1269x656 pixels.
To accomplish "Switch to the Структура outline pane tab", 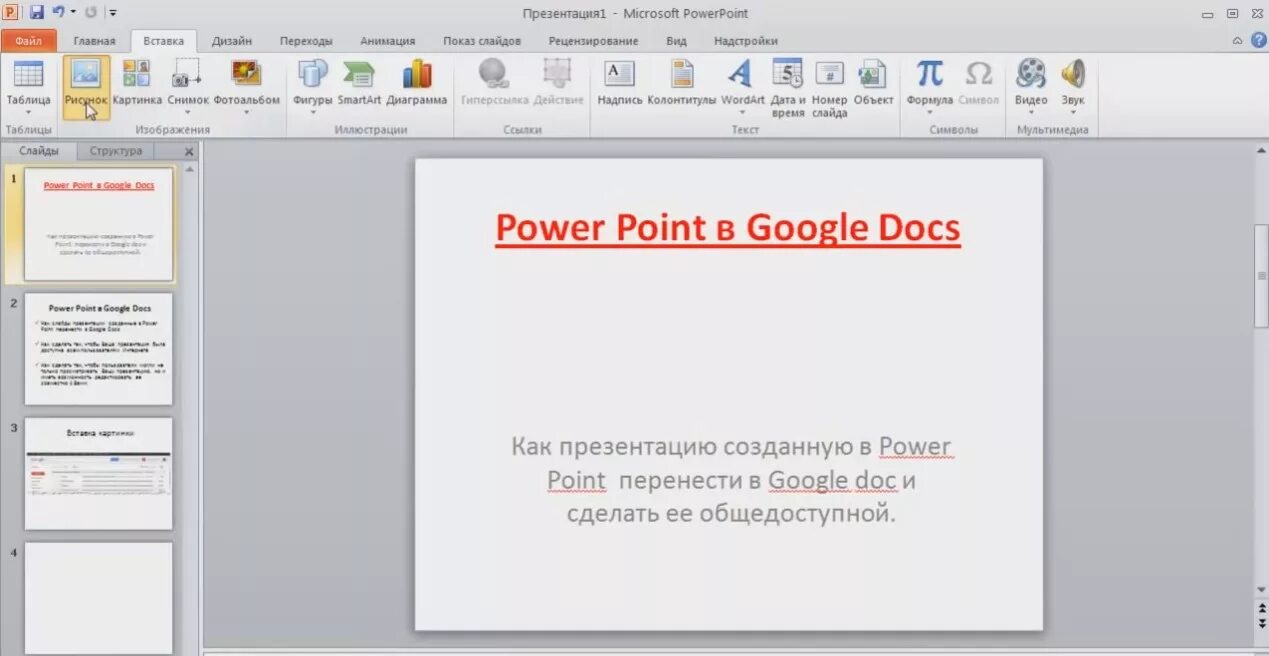I will click(x=115, y=151).
